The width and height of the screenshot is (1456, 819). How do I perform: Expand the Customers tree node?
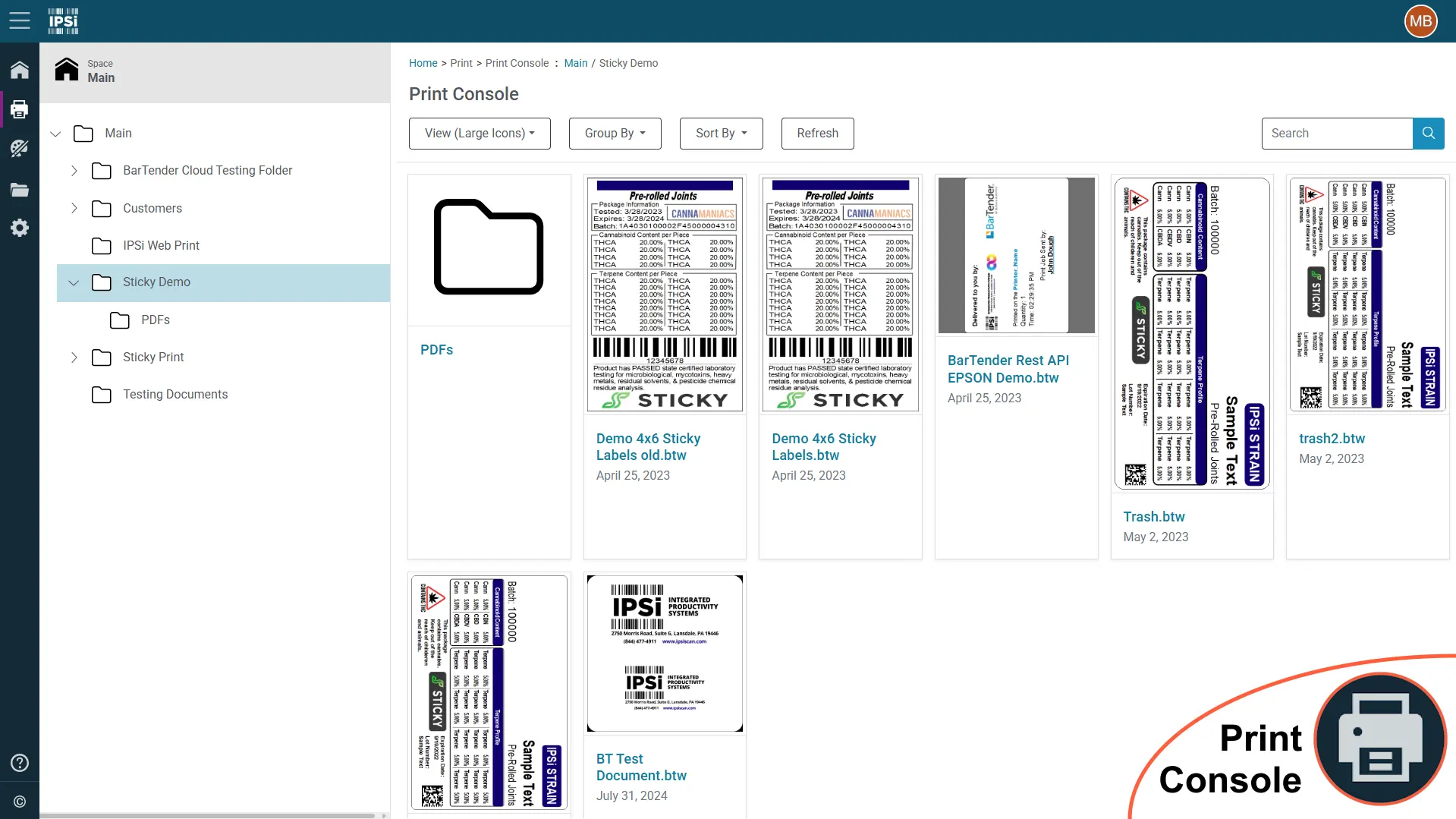pyautogui.click(x=74, y=208)
